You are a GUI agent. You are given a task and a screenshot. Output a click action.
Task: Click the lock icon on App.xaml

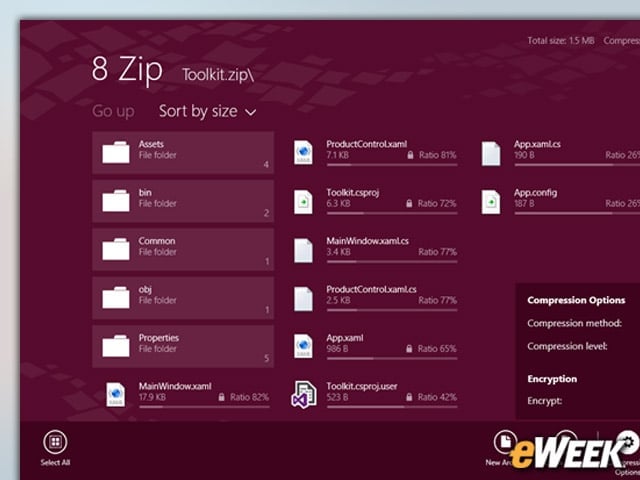tap(409, 349)
